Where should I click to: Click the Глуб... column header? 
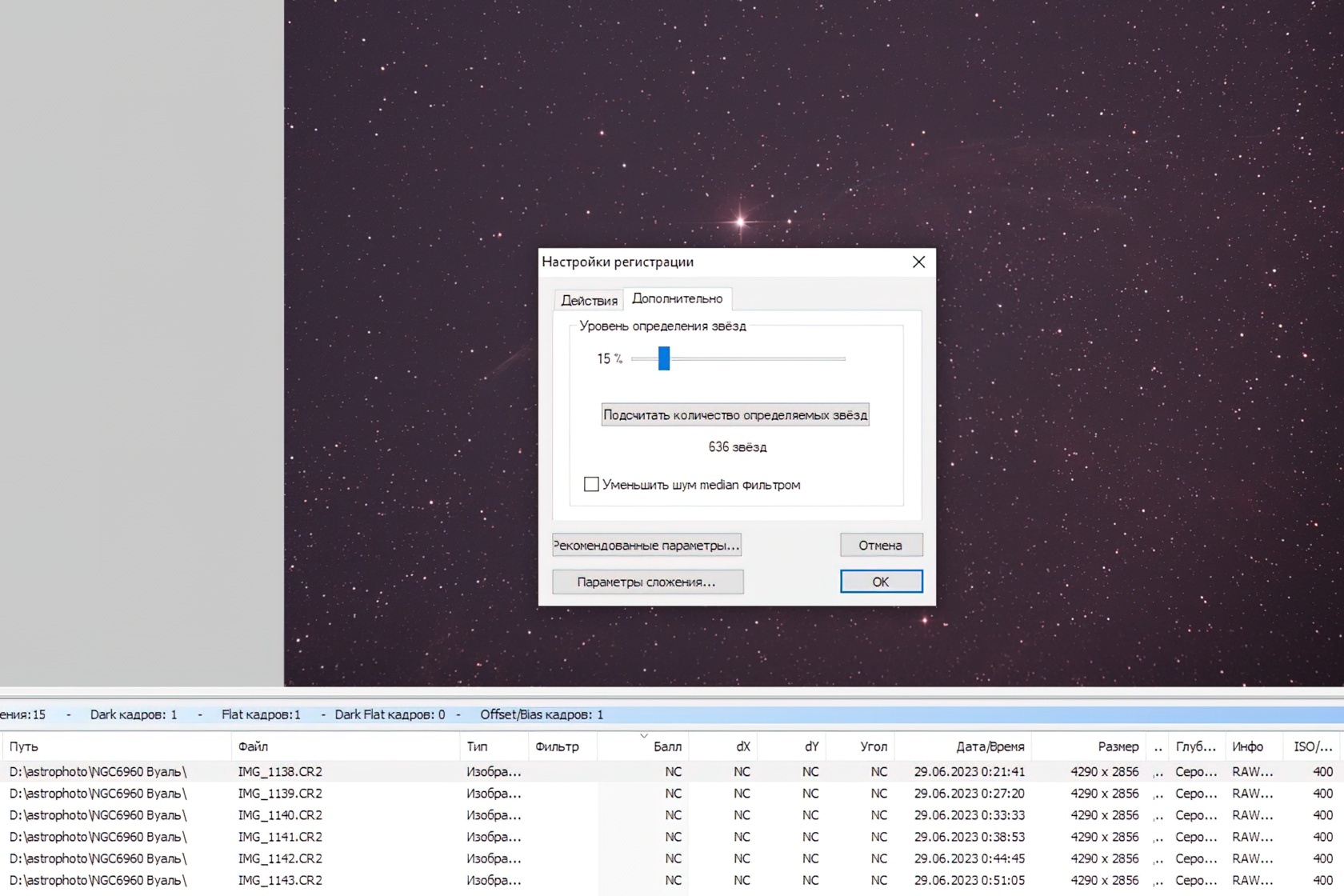click(x=1196, y=746)
